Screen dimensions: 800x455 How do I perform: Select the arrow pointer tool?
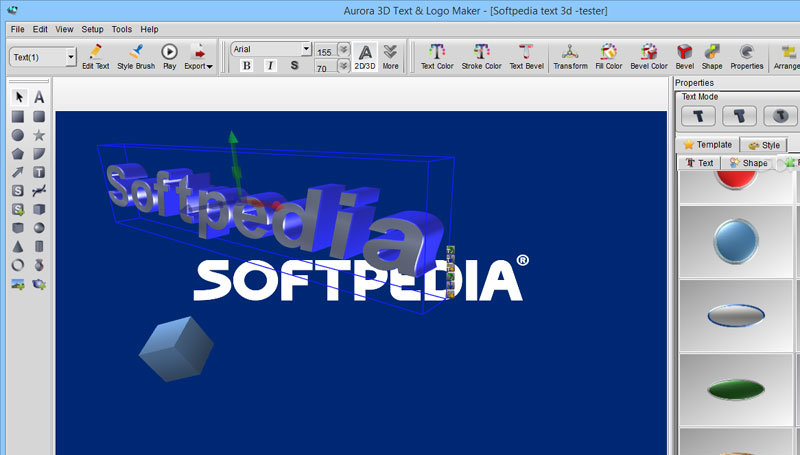tap(18, 97)
